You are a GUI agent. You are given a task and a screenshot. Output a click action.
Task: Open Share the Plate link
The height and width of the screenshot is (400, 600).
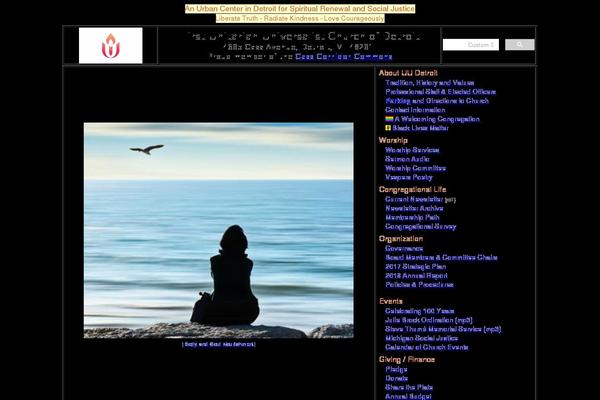point(409,387)
